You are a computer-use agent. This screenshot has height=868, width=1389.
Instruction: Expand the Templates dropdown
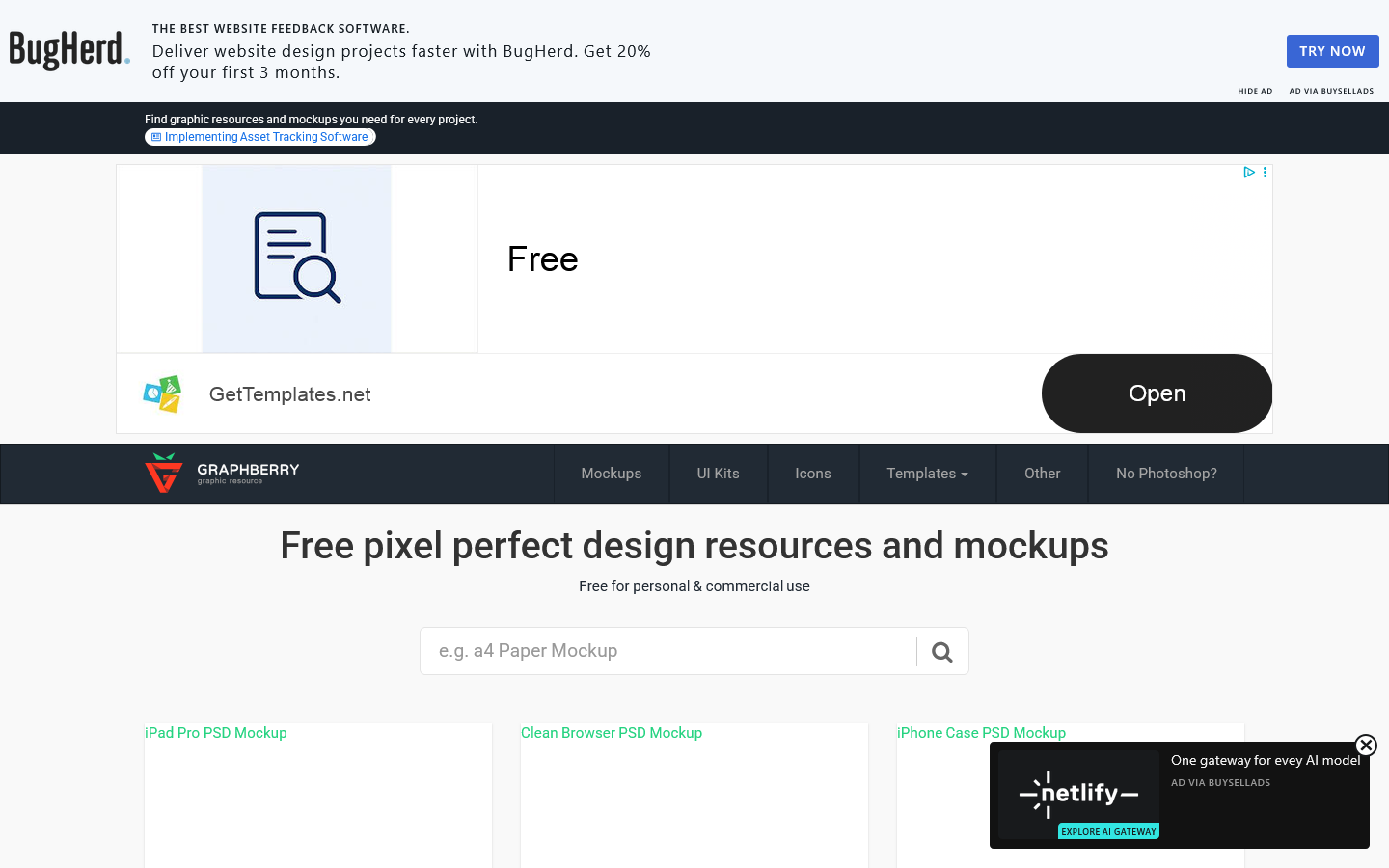coord(927,474)
